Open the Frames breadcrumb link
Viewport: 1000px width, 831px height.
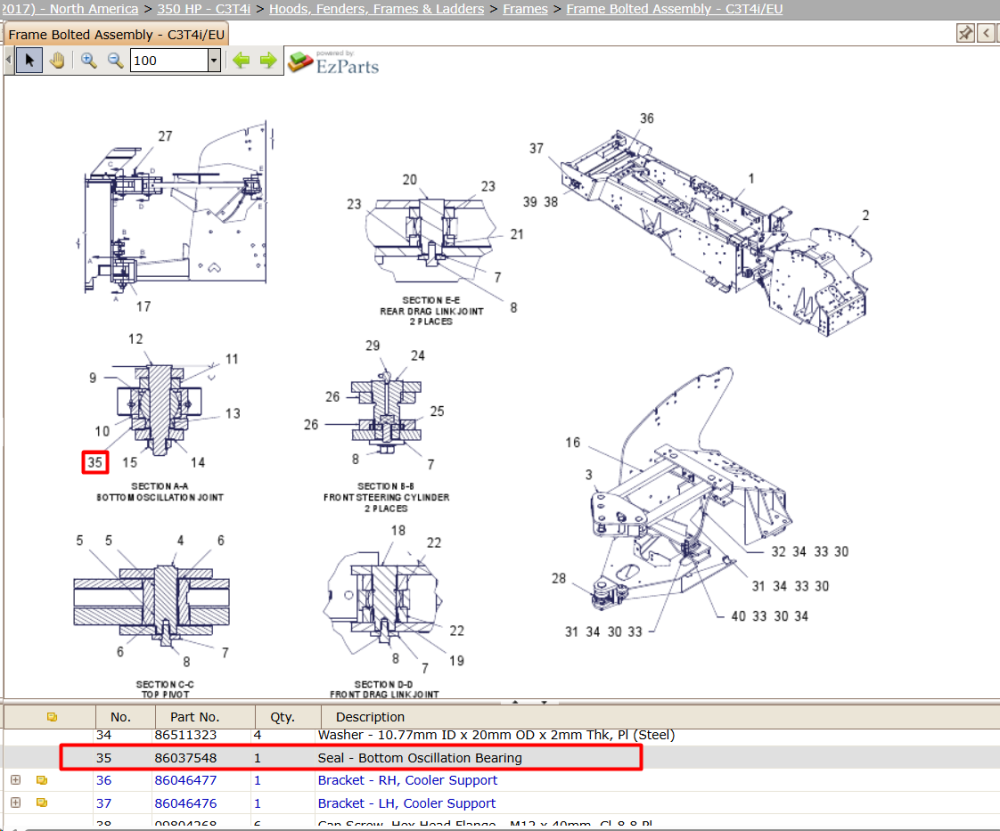click(525, 9)
